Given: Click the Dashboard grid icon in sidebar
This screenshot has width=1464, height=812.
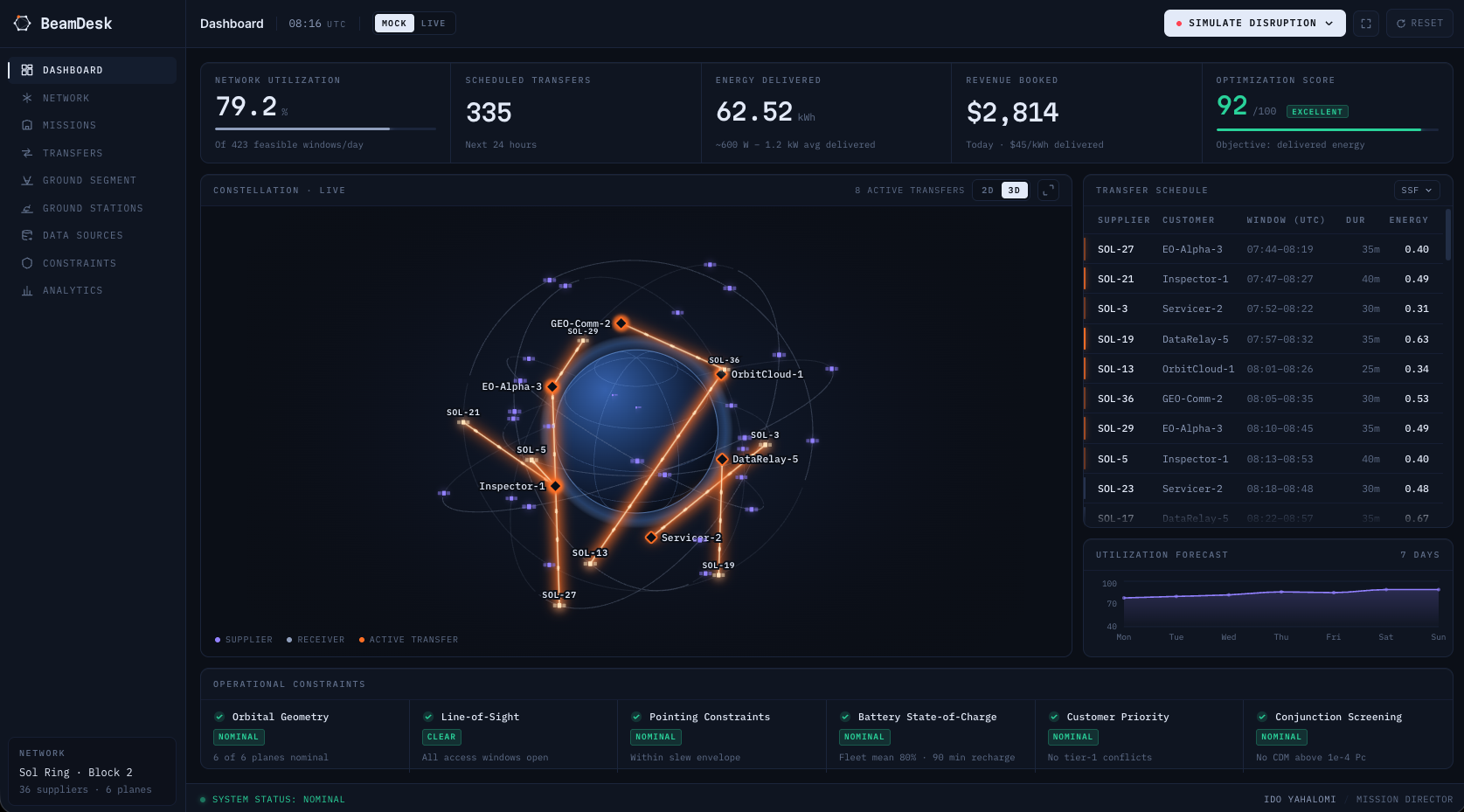Looking at the screenshot, I should (x=27, y=70).
